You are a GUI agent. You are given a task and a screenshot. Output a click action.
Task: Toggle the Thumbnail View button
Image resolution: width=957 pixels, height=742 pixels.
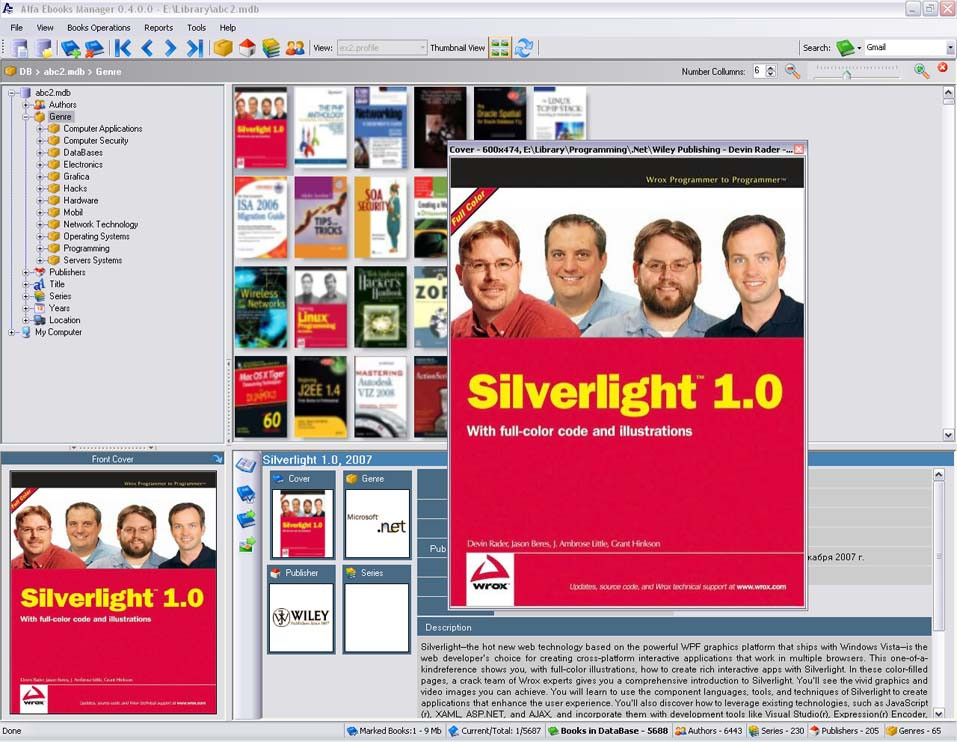coord(500,48)
